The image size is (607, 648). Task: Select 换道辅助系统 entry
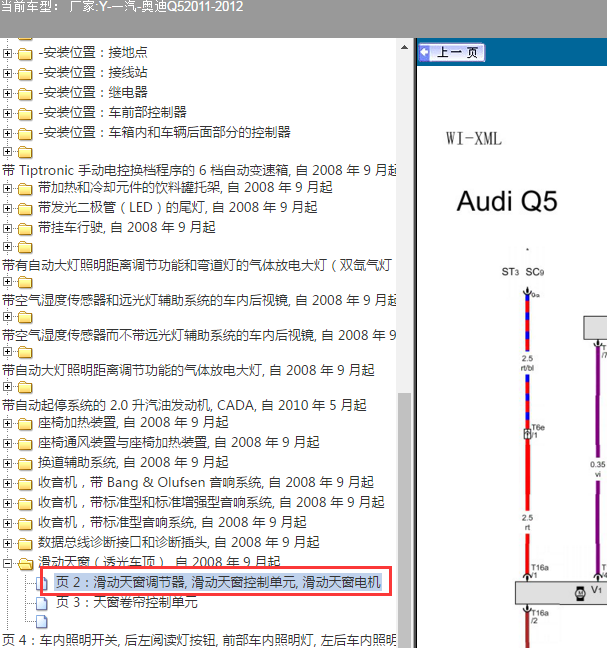[x=133, y=462]
